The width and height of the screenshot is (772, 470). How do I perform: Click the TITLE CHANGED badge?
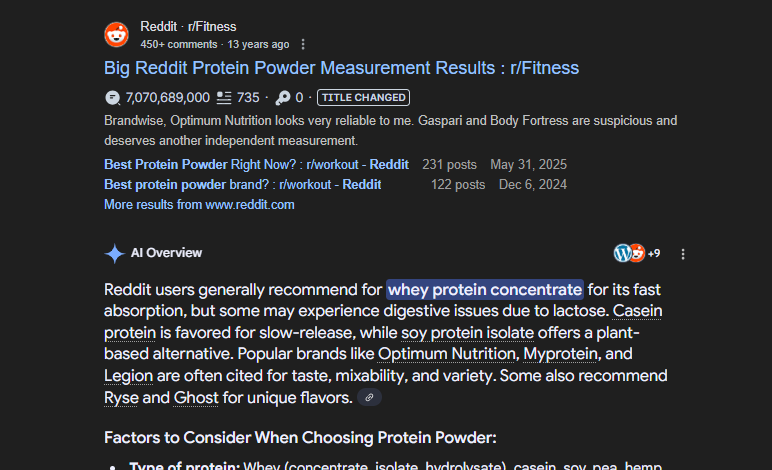coord(363,97)
